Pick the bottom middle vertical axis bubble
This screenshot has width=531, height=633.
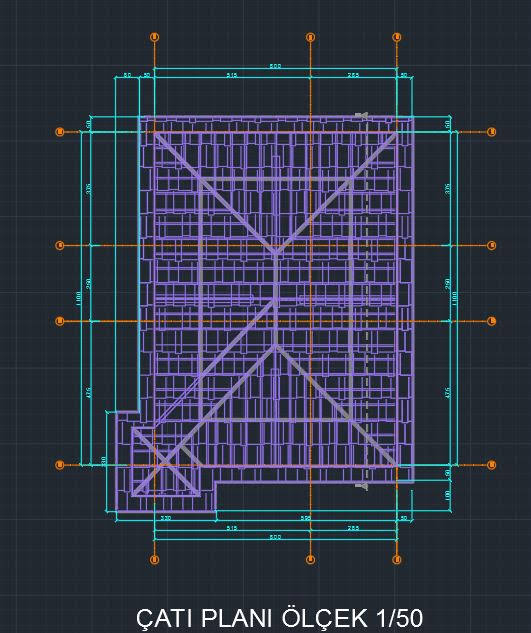[x=310, y=560]
